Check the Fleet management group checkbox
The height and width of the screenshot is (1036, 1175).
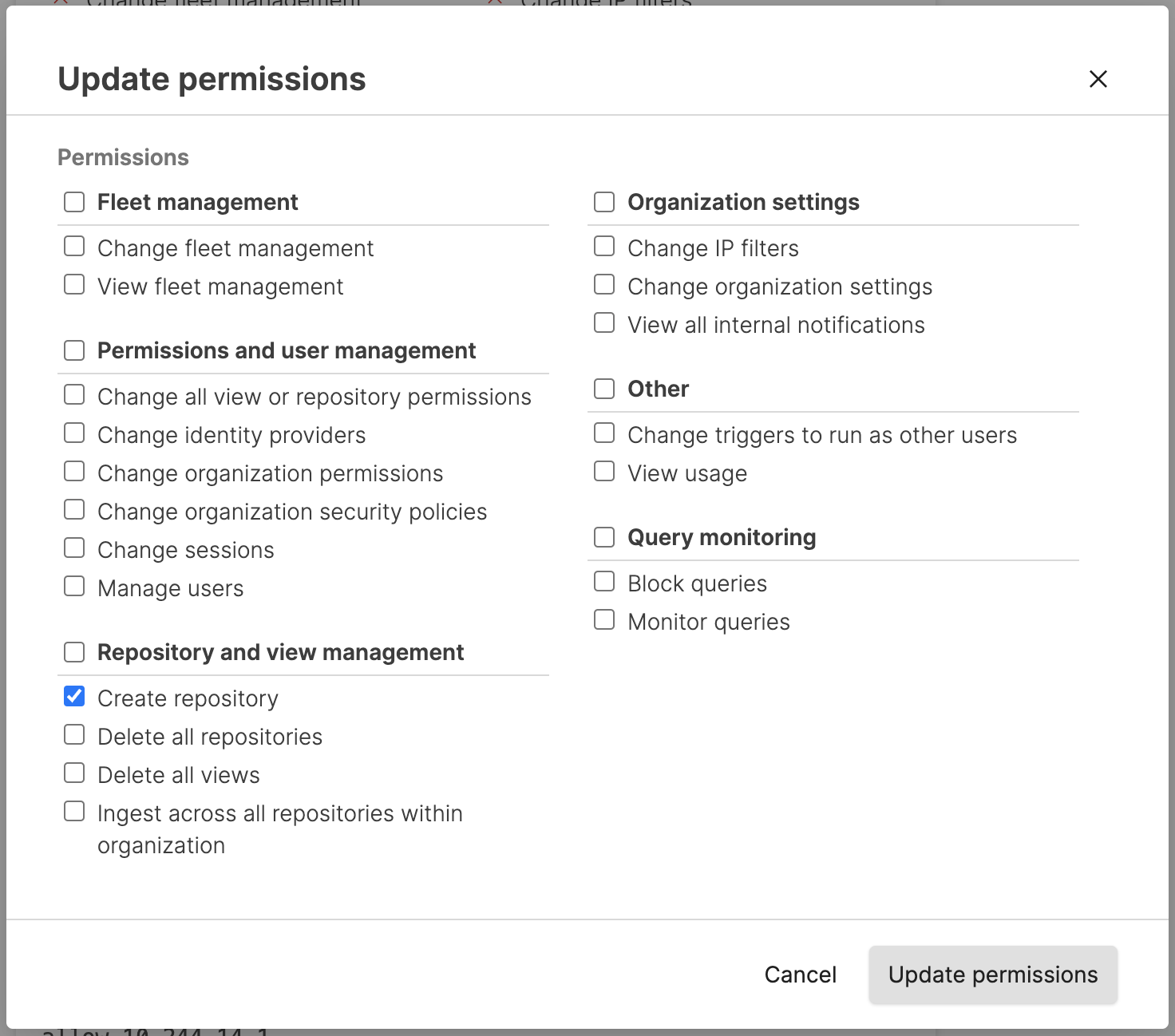74,202
